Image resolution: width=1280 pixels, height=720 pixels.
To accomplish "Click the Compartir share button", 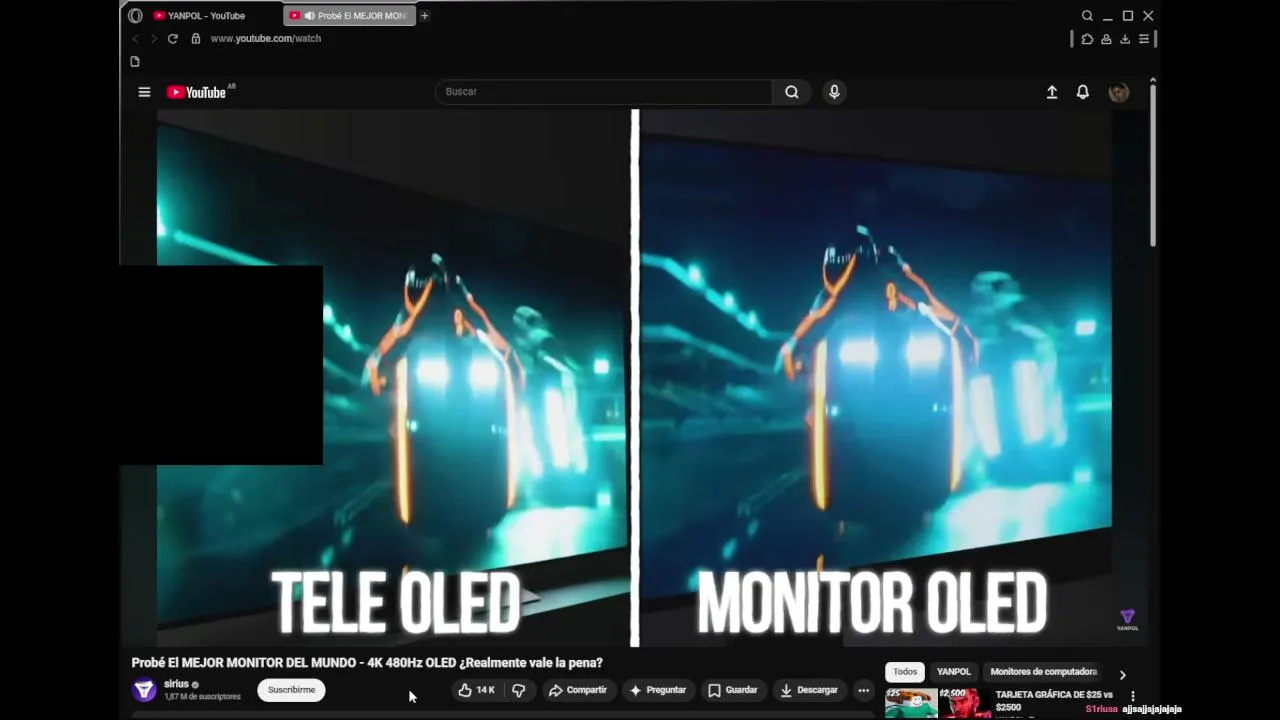I will pyautogui.click(x=577, y=690).
